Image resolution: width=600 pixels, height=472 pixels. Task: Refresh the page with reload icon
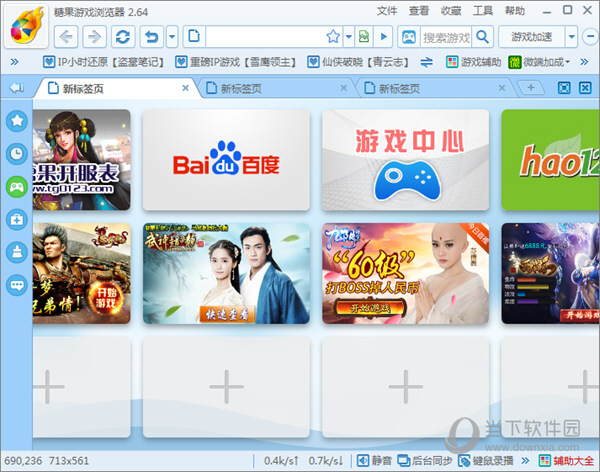click(x=123, y=37)
